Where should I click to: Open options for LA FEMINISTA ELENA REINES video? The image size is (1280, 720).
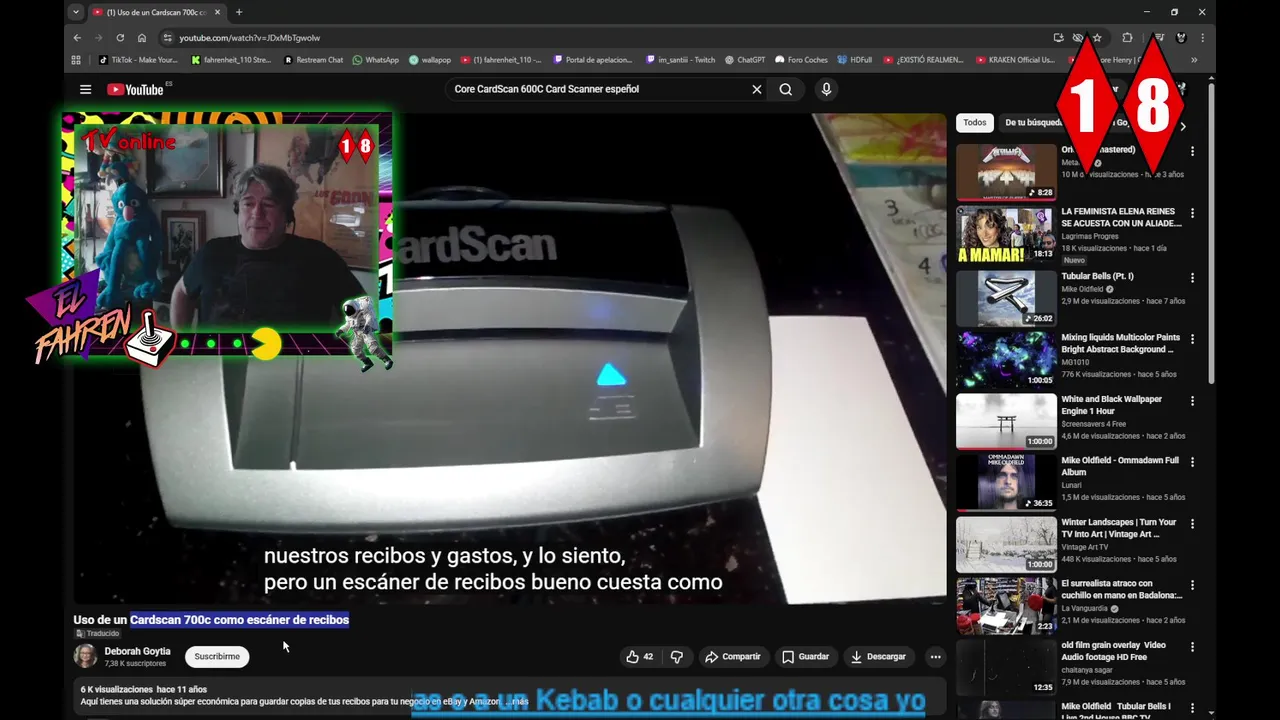(1192, 213)
